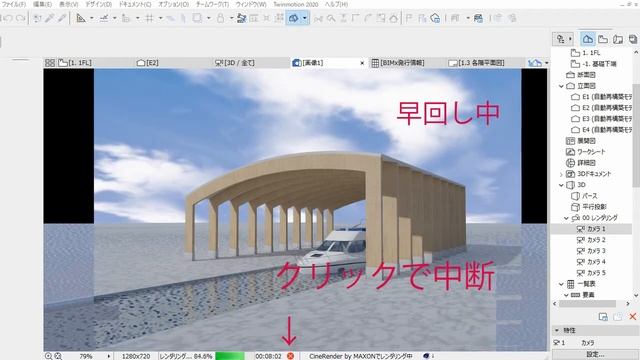Open the Twinmotion 2020 menu
Viewport: 640px width, 360px height.
coord(295,4)
